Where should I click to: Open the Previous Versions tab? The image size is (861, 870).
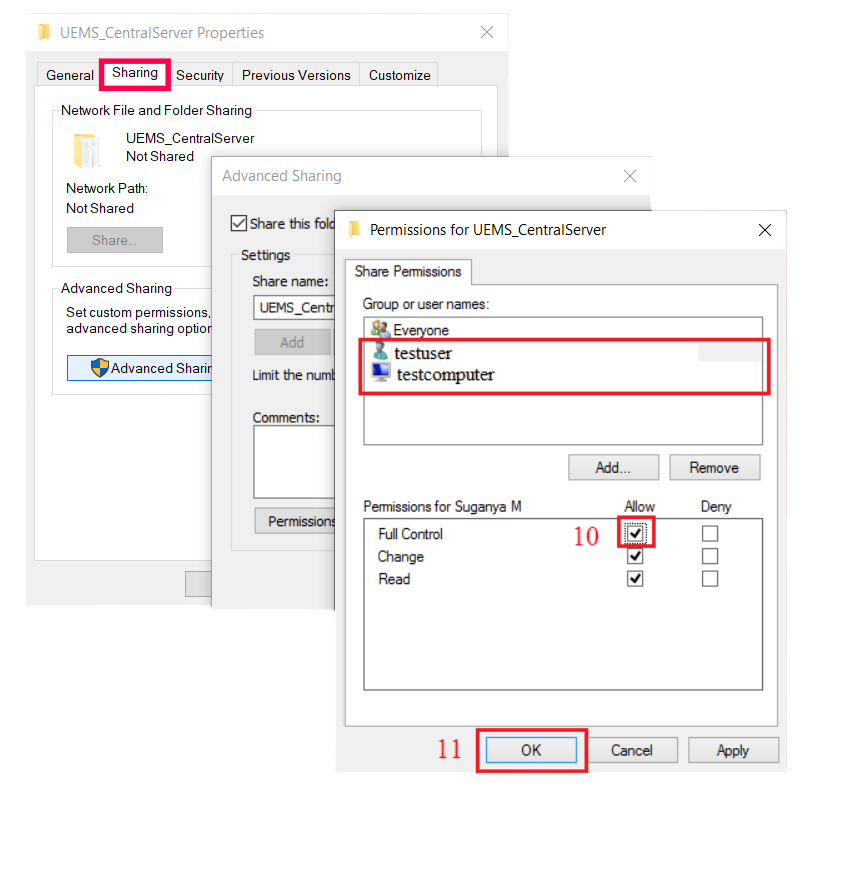pyautogui.click(x=296, y=75)
